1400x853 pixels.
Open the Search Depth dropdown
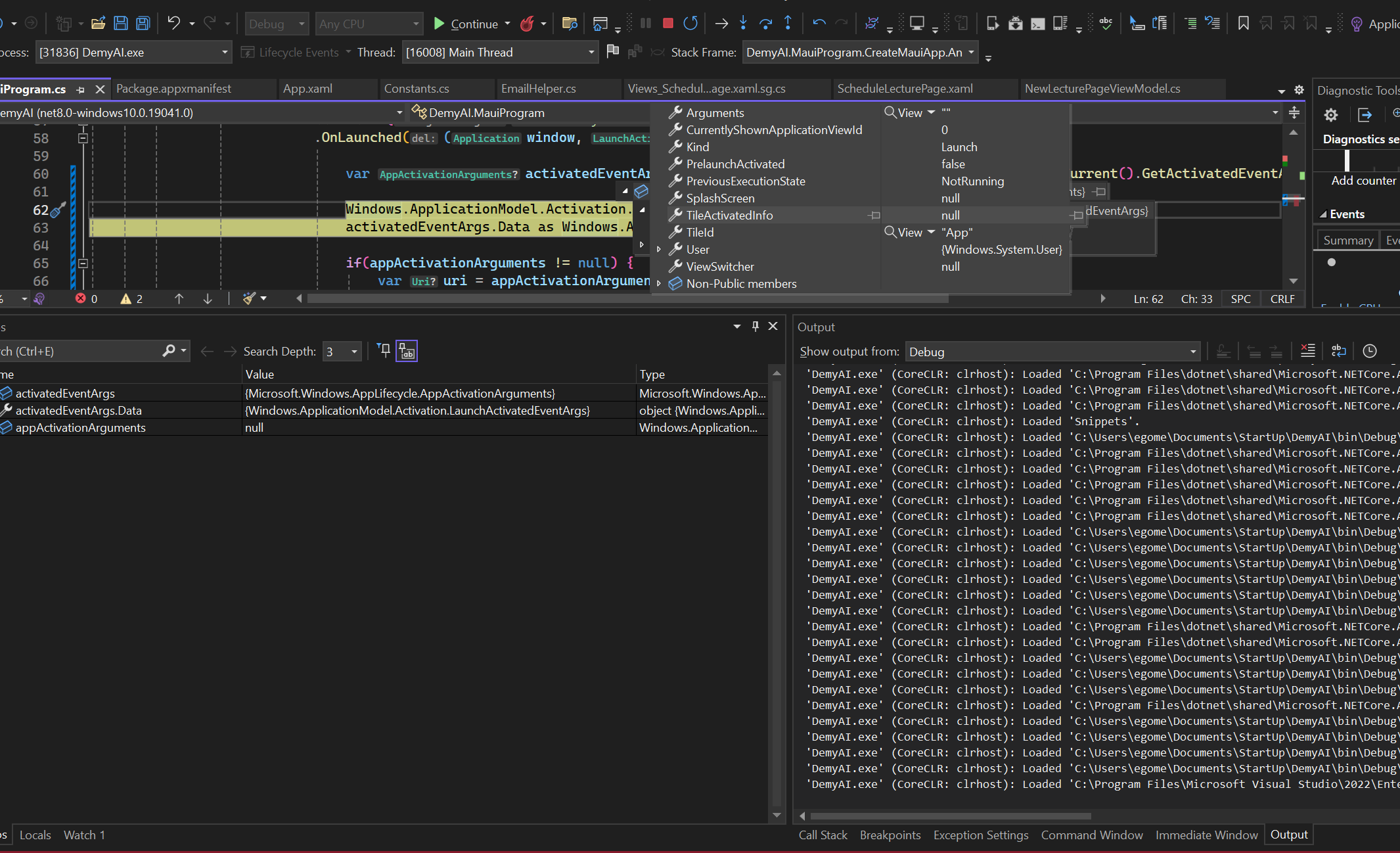point(342,352)
